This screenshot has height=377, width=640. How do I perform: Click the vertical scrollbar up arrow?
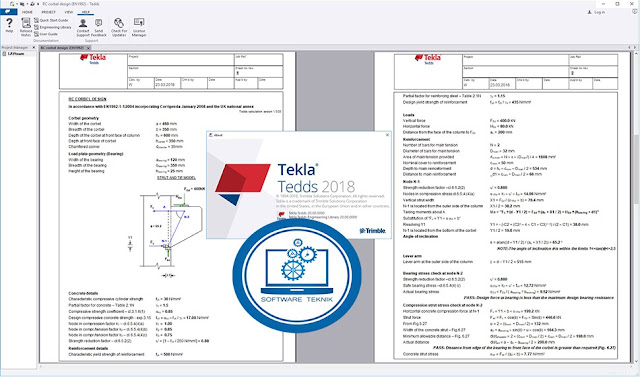tap(637, 54)
